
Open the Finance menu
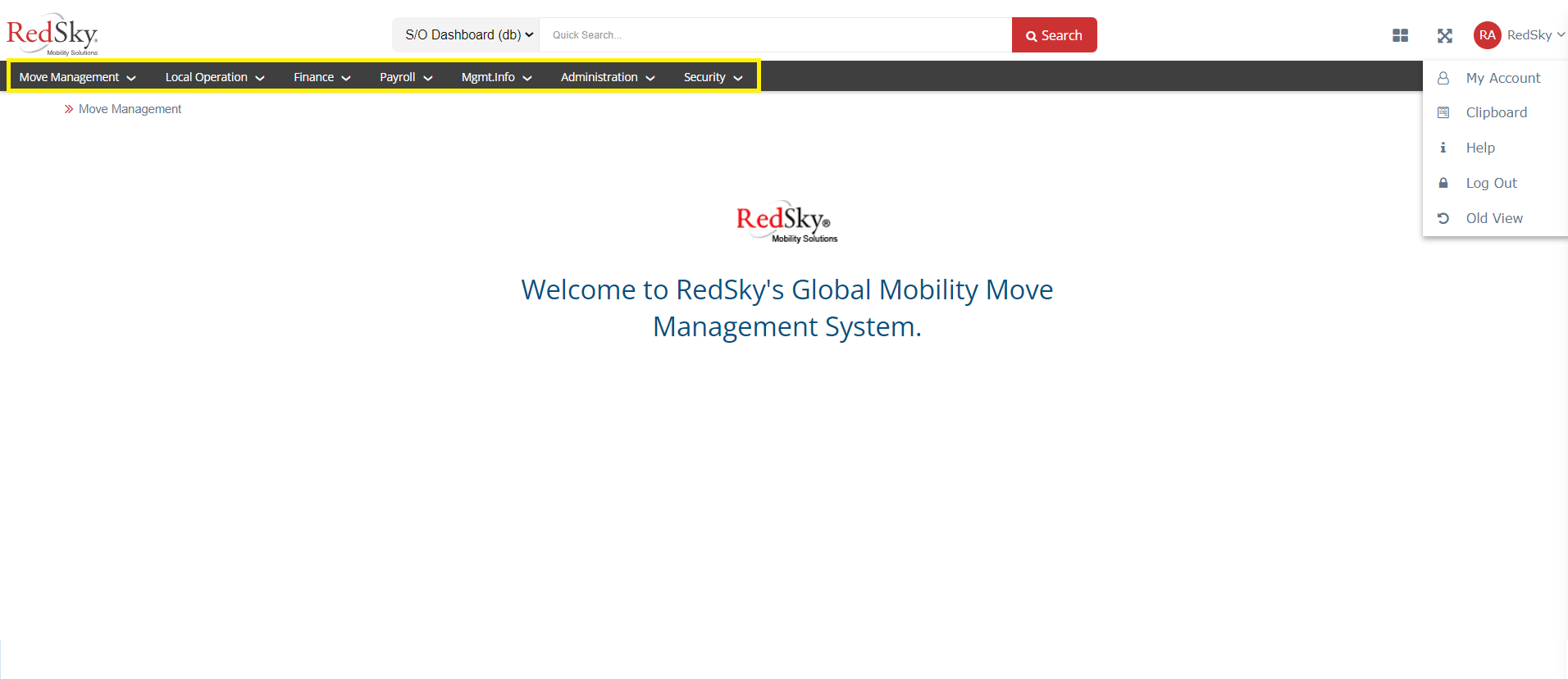coord(322,77)
